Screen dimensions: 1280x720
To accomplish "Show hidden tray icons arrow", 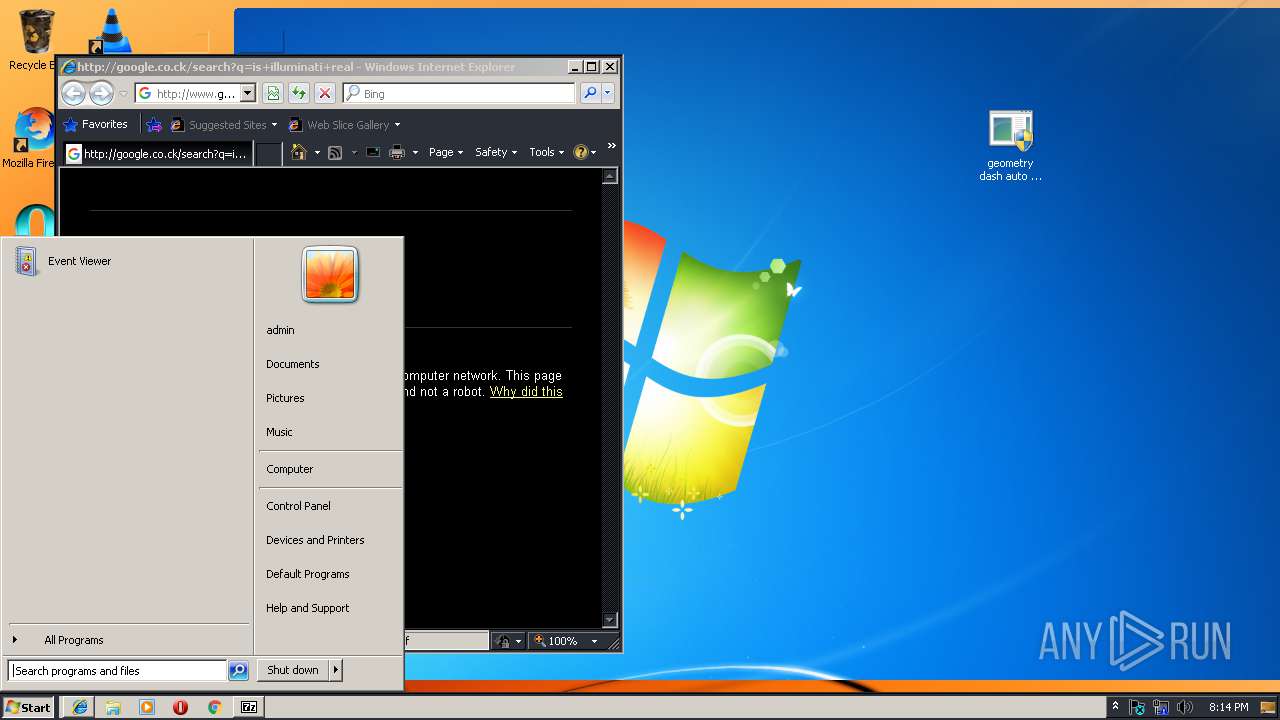I will pyautogui.click(x=1115, y=707).
